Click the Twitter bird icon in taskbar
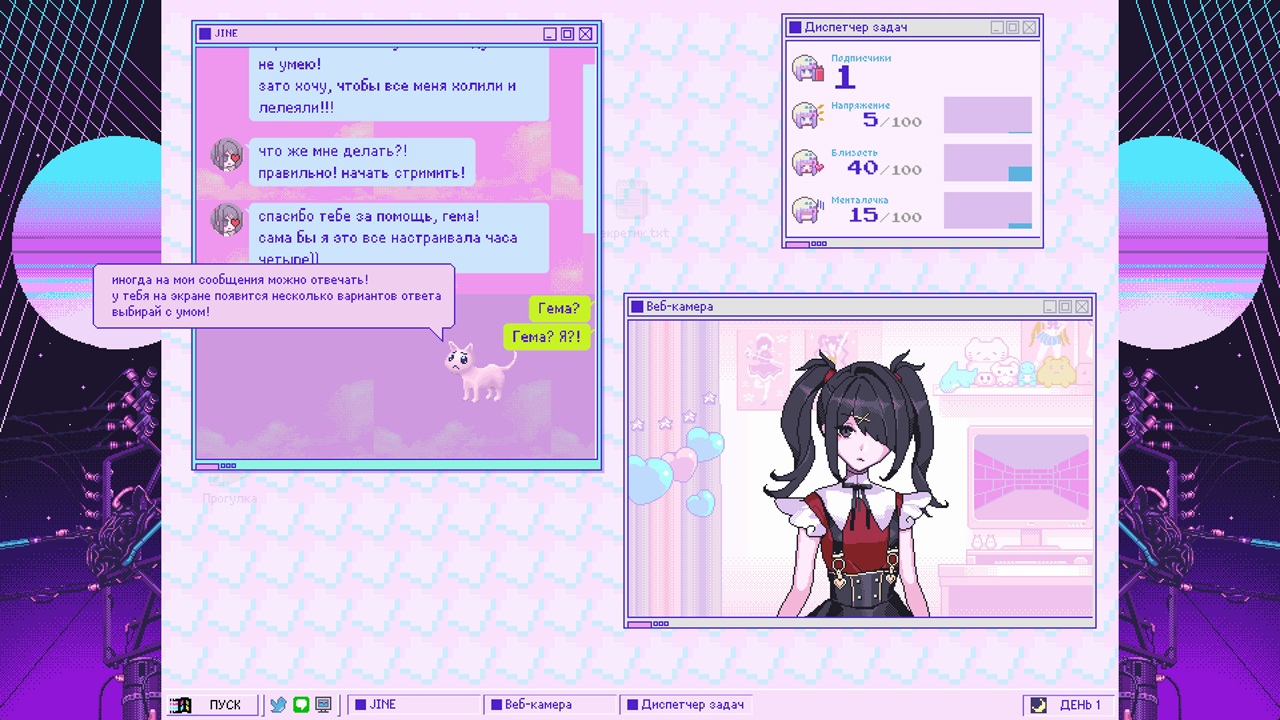The image size is (1280, 720). point(278,705)
